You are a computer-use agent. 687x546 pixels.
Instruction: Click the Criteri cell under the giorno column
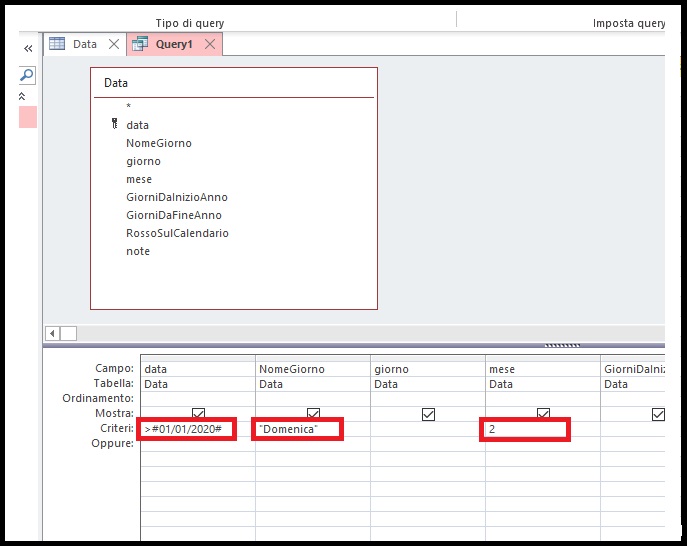428,429
